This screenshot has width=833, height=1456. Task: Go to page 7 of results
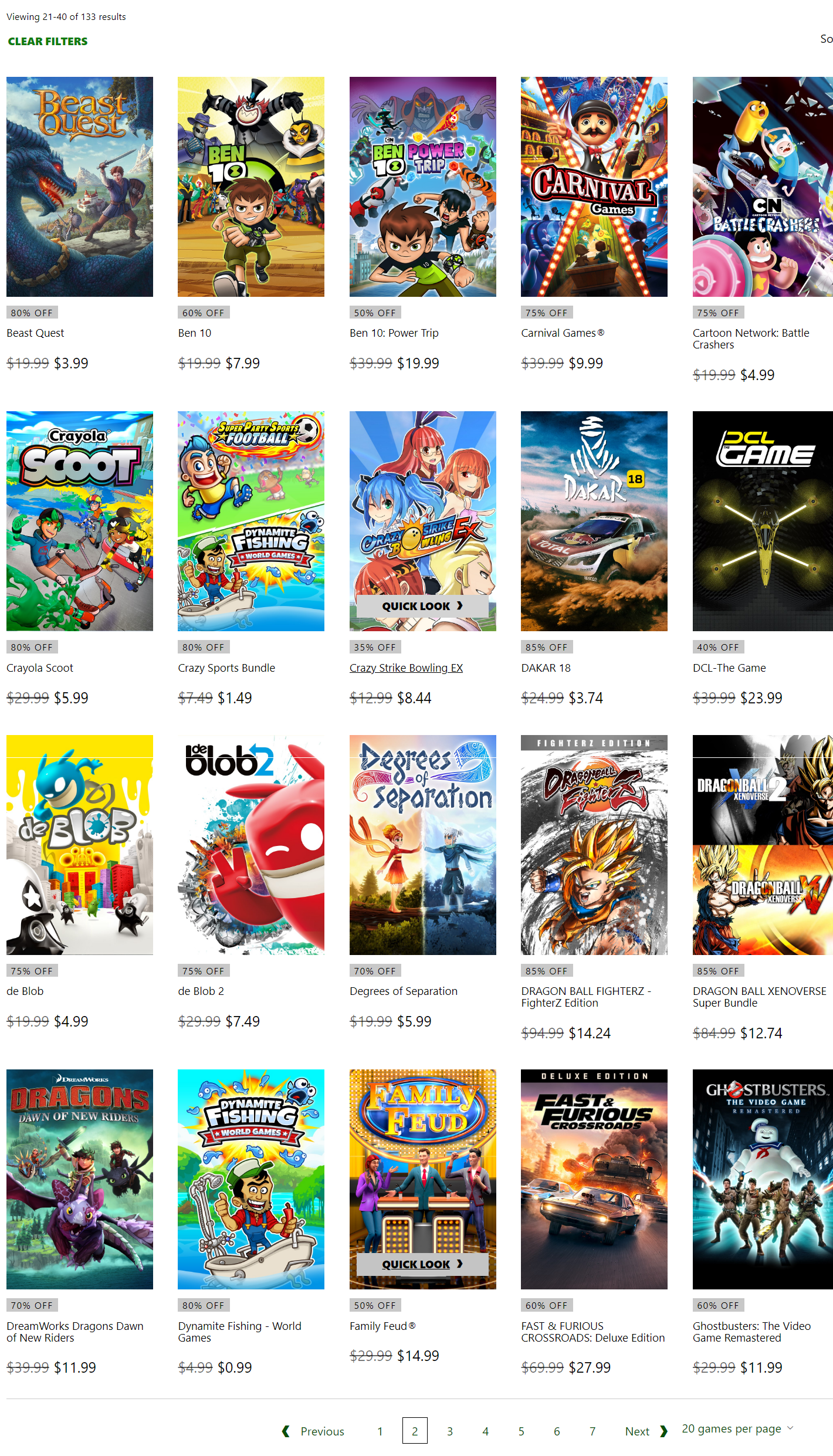tap(592, 1431)
